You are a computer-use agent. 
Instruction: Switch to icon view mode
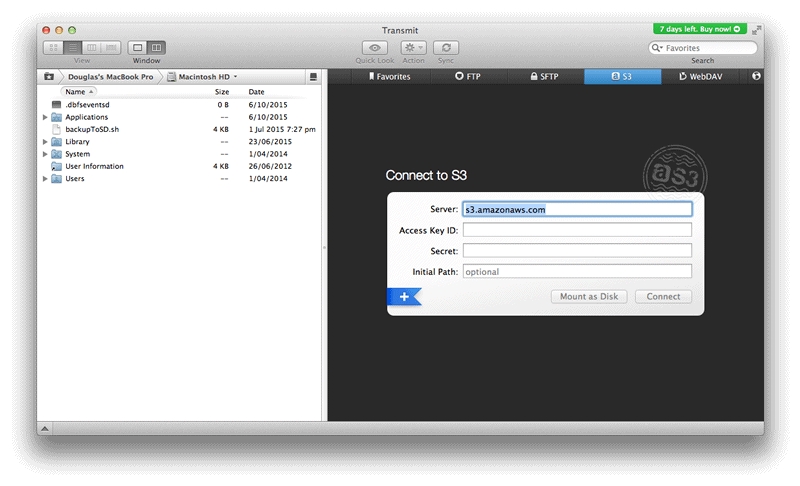point(54,47)
